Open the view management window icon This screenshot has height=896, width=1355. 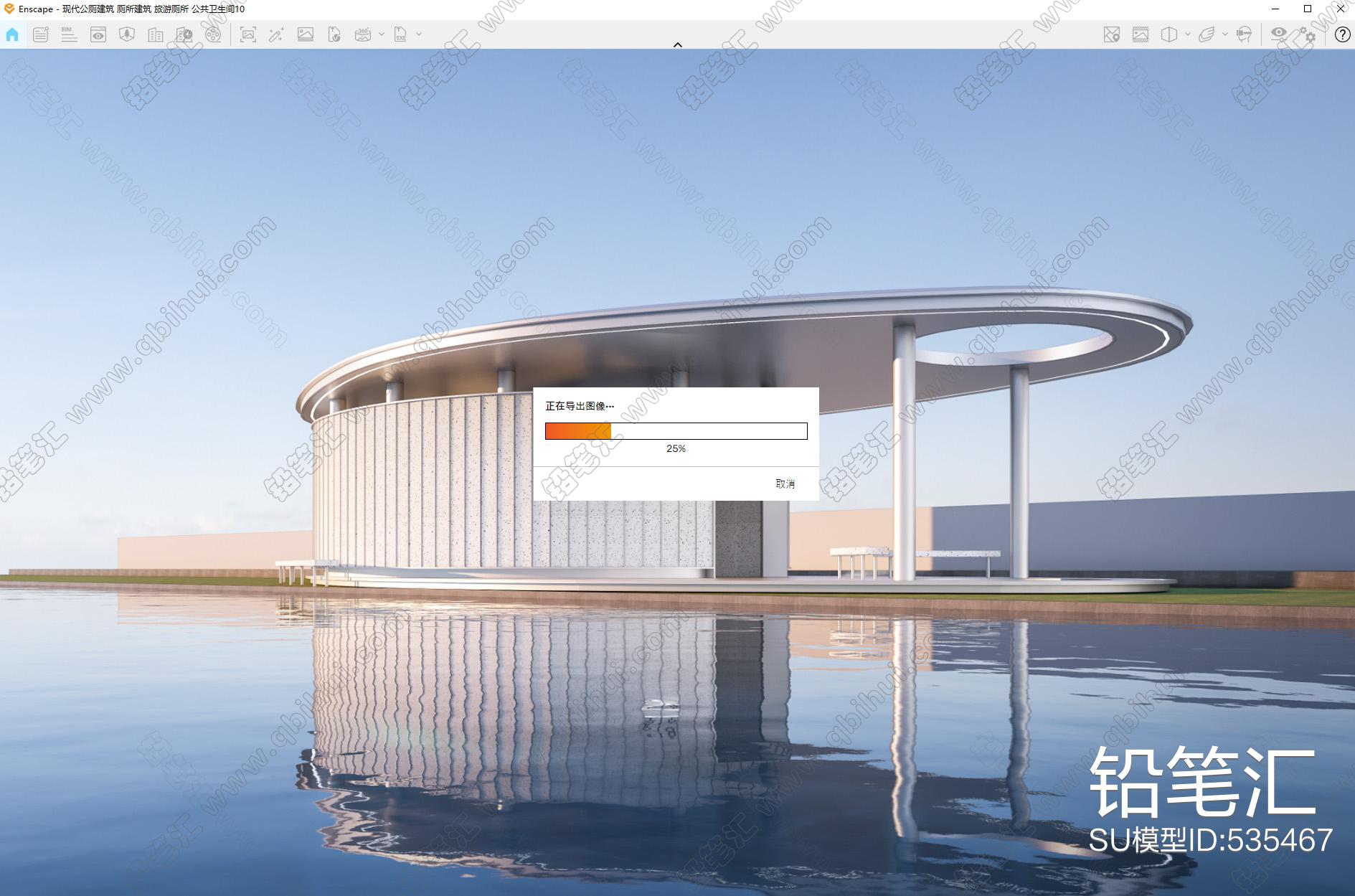pyautogui.click(x=98, y=34)
